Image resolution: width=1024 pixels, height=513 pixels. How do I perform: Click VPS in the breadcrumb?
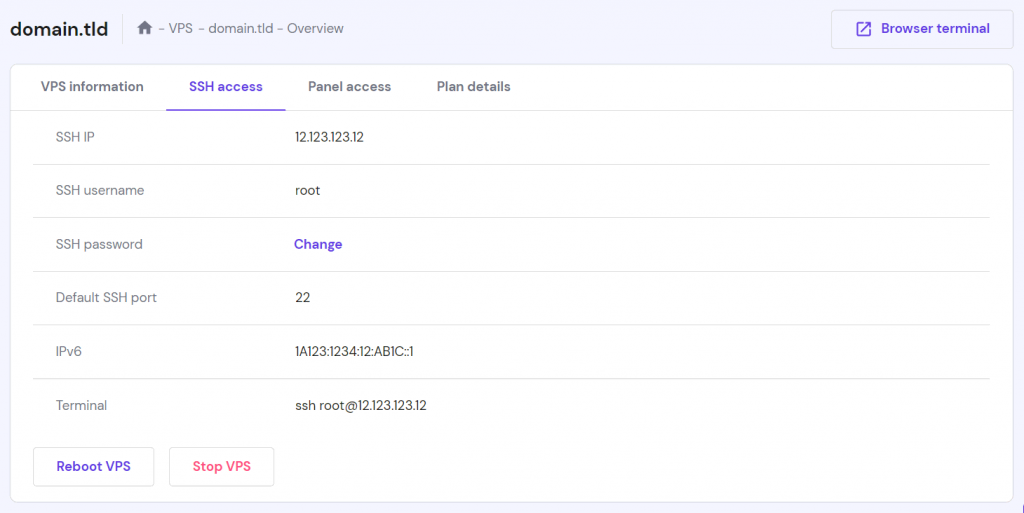pos(180,29)
